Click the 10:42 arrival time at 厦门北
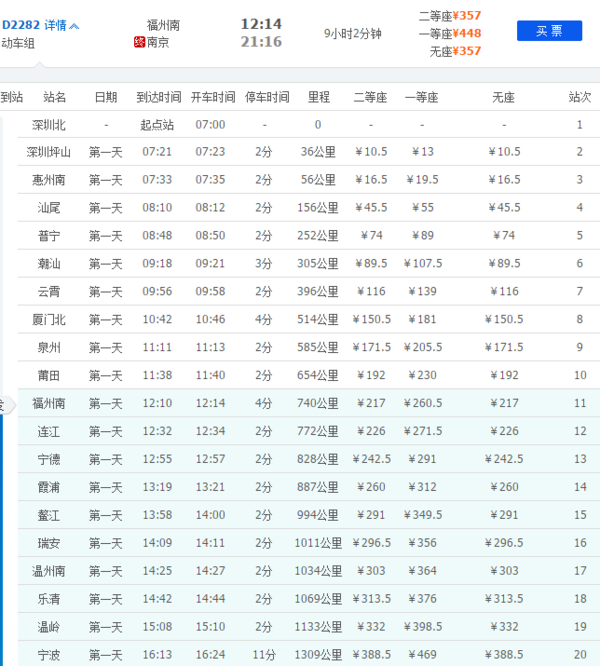The image size is (600, 666). coord(157,319)
